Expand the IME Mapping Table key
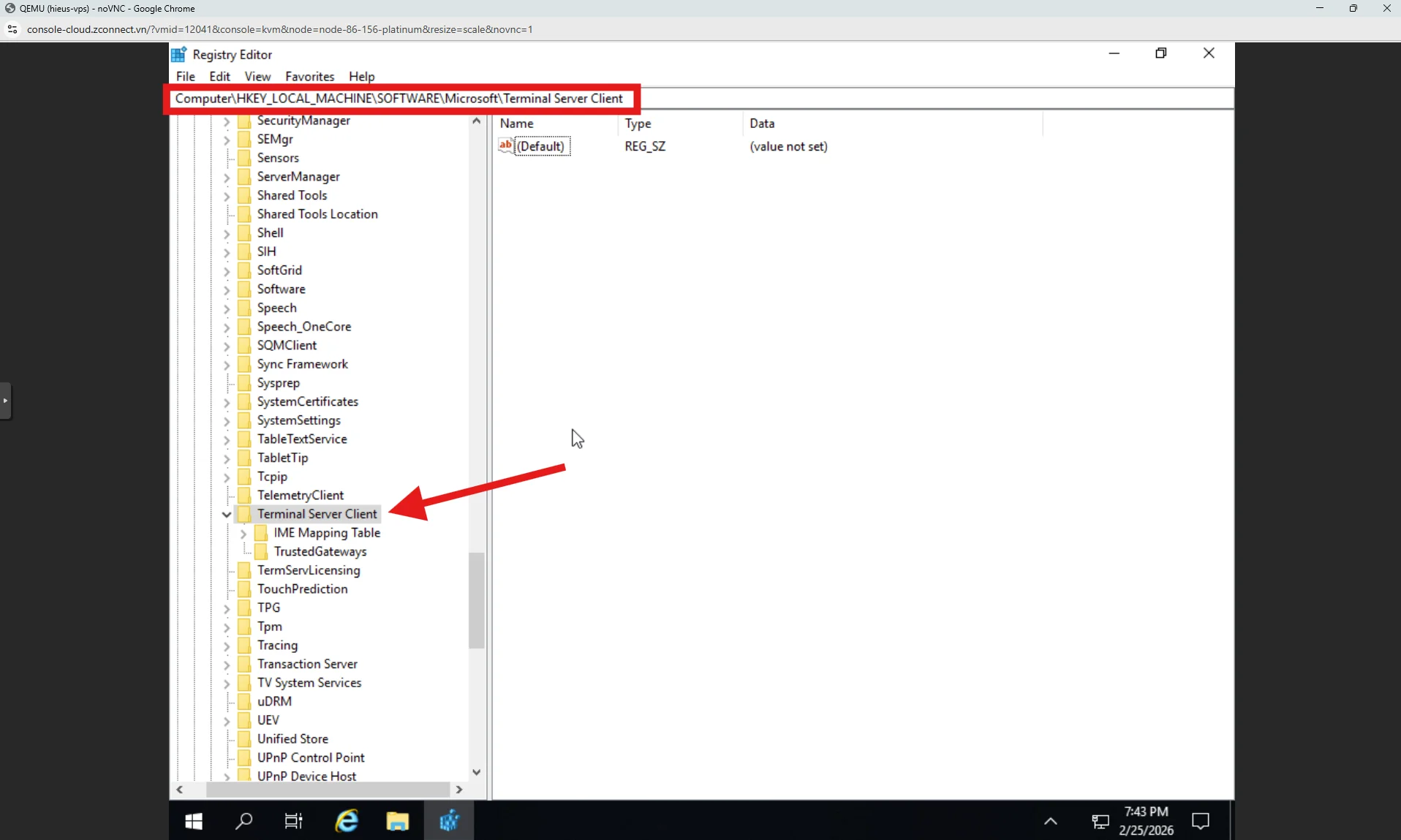The height and width of the screenshot is (840, 1401). (243, 533)
